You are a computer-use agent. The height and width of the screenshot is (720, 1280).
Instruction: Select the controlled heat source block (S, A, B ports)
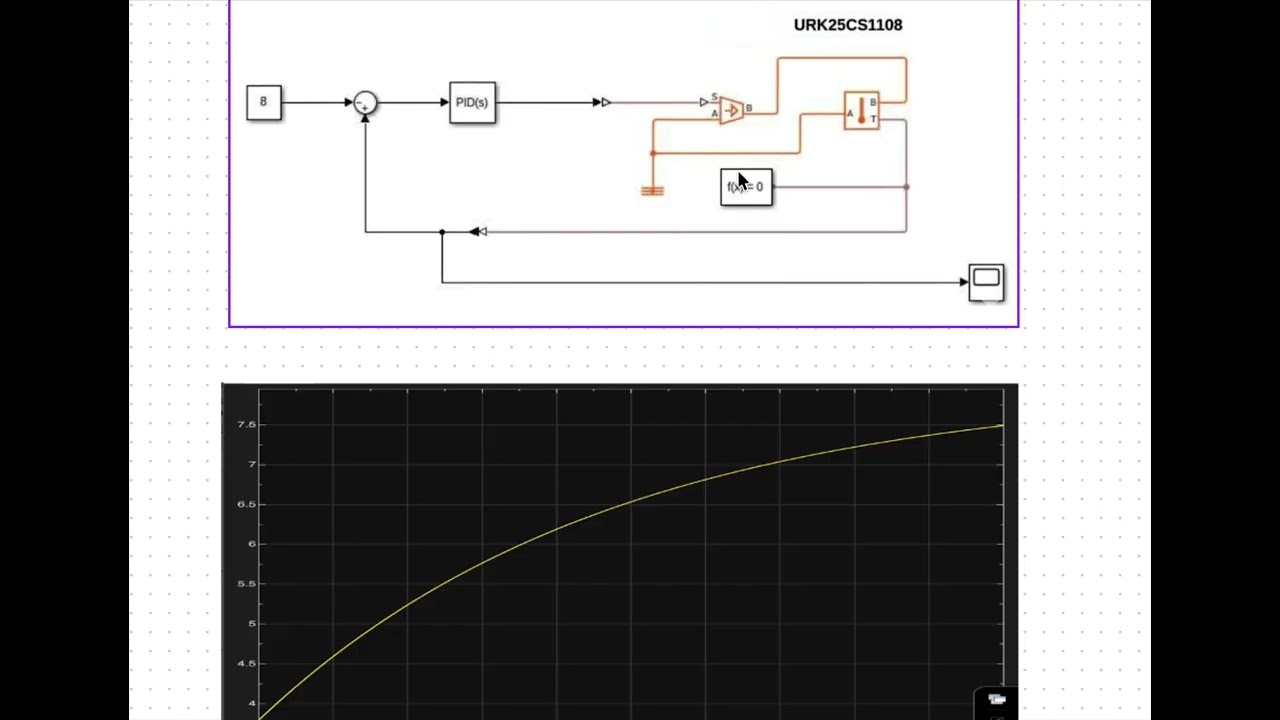[x=731, y=110]
